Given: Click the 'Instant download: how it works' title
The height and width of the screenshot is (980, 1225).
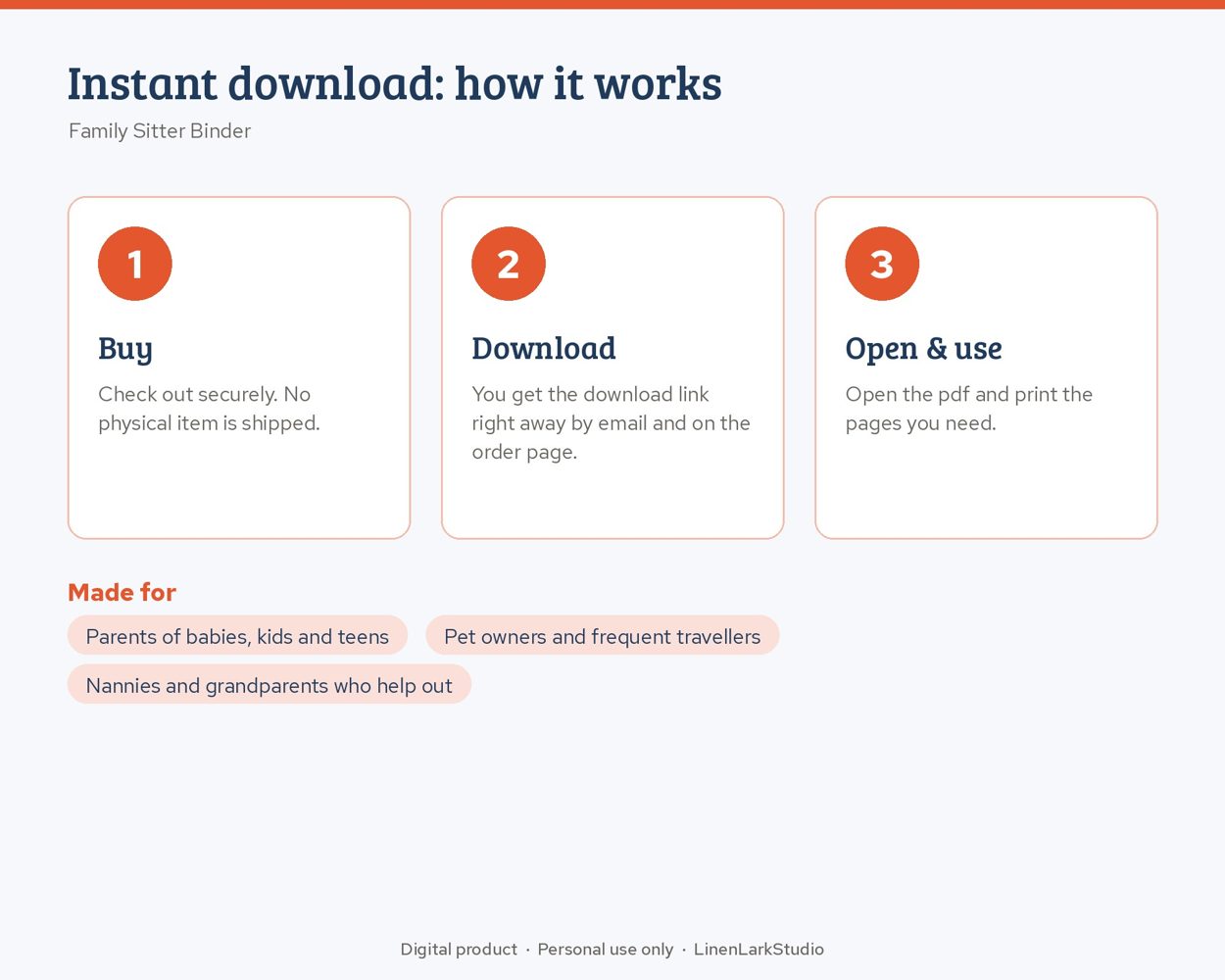Looking at the screenshot, I should click(394, 83).
